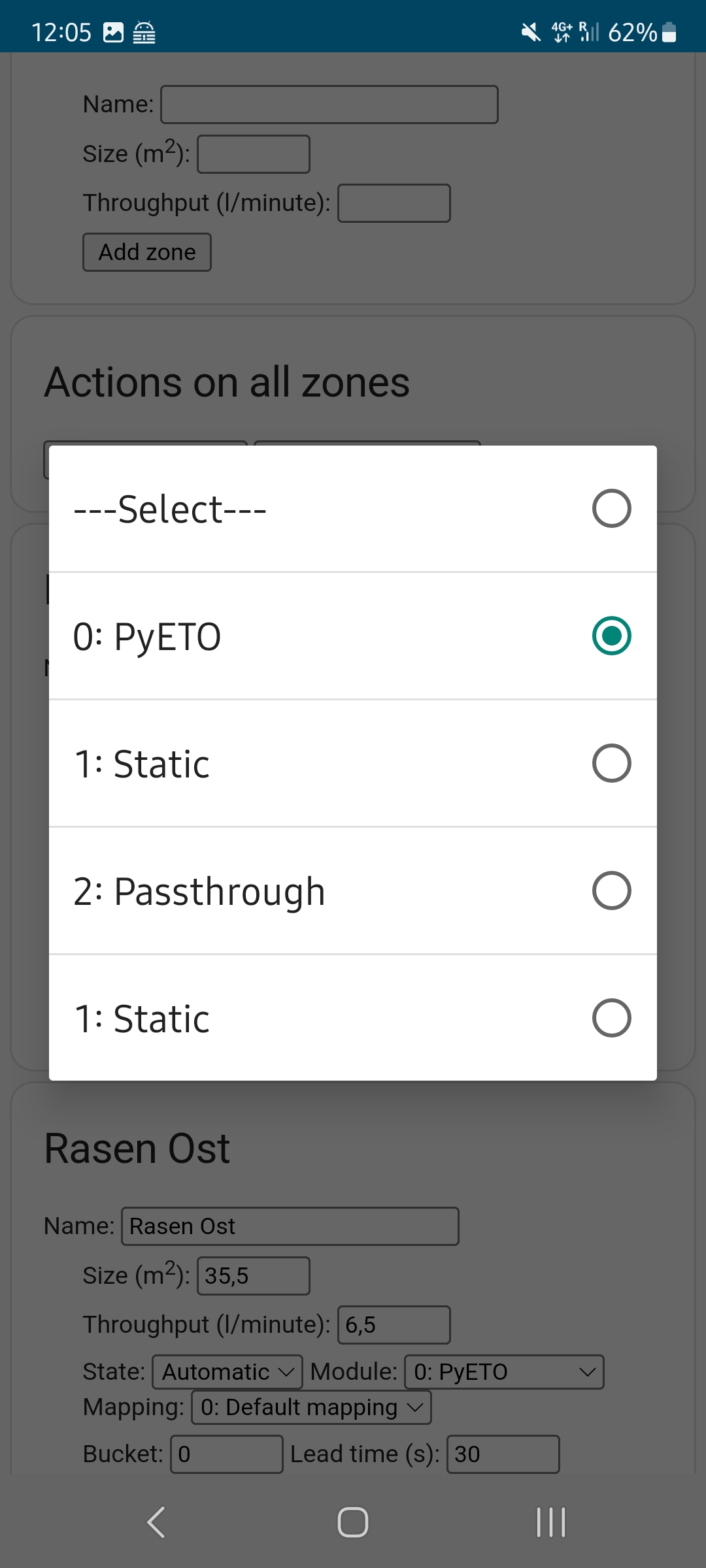
Task: Open the Throughput dropdown in the top form
Action: tap(393, 203)
